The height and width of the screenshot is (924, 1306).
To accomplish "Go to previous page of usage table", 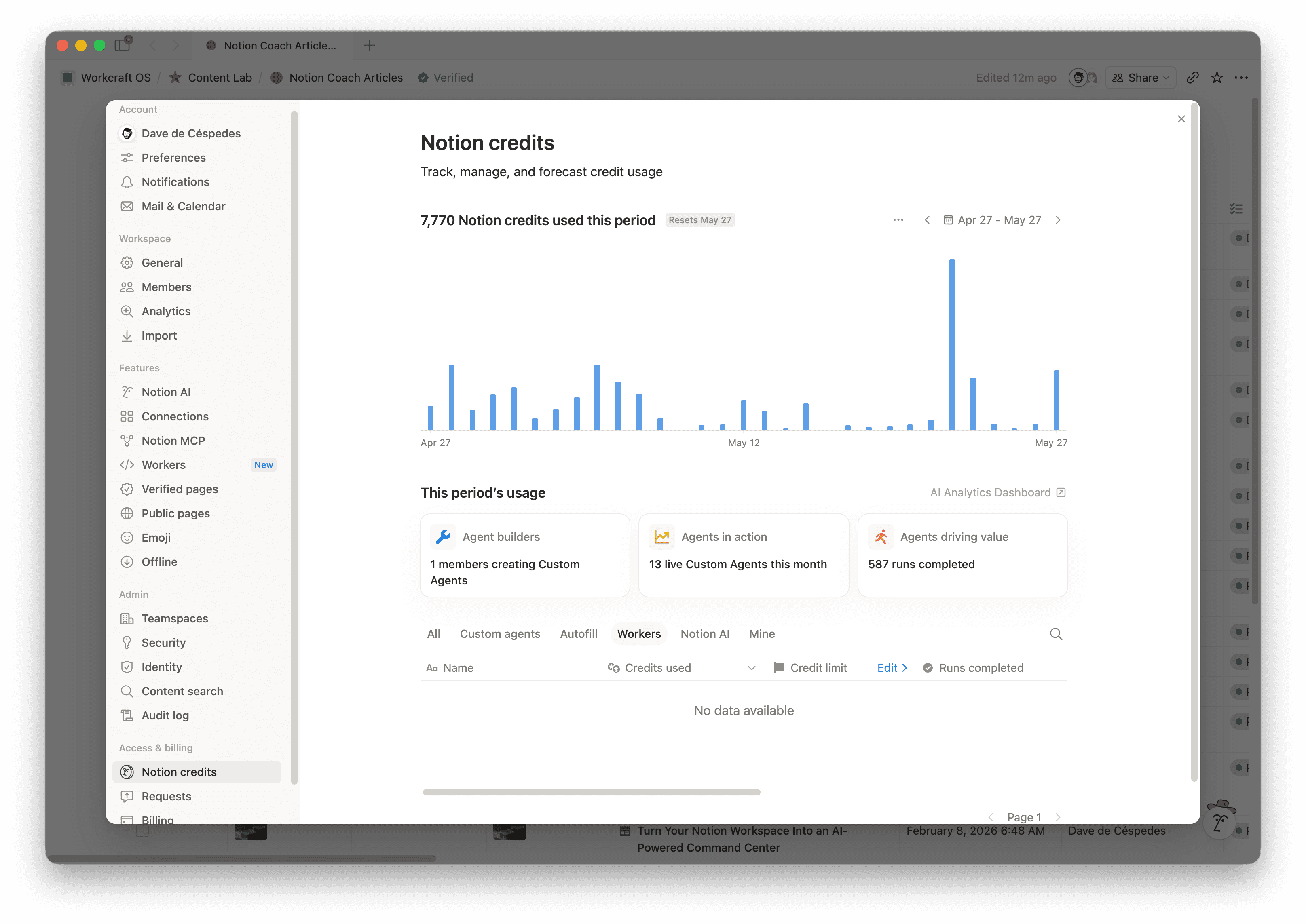I will 991,817.
